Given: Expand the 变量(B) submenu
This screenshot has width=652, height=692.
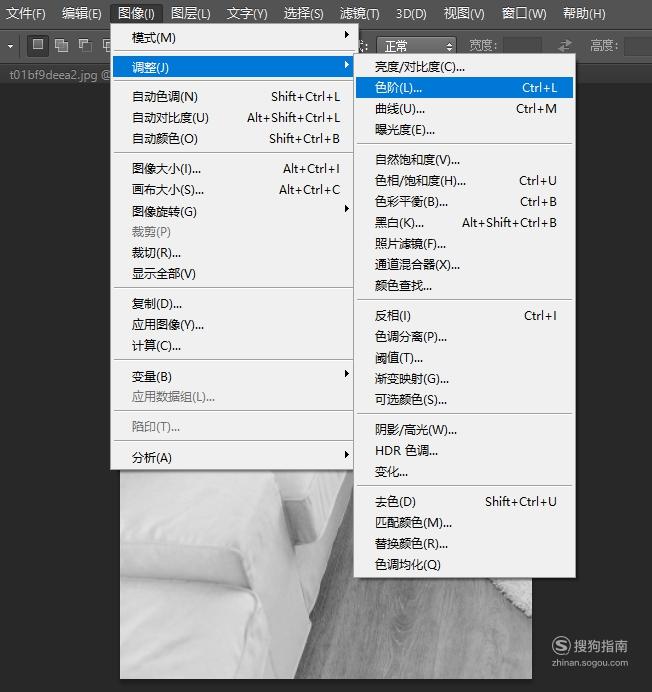Looking at the screenshot, I should [x=232, y=376].
